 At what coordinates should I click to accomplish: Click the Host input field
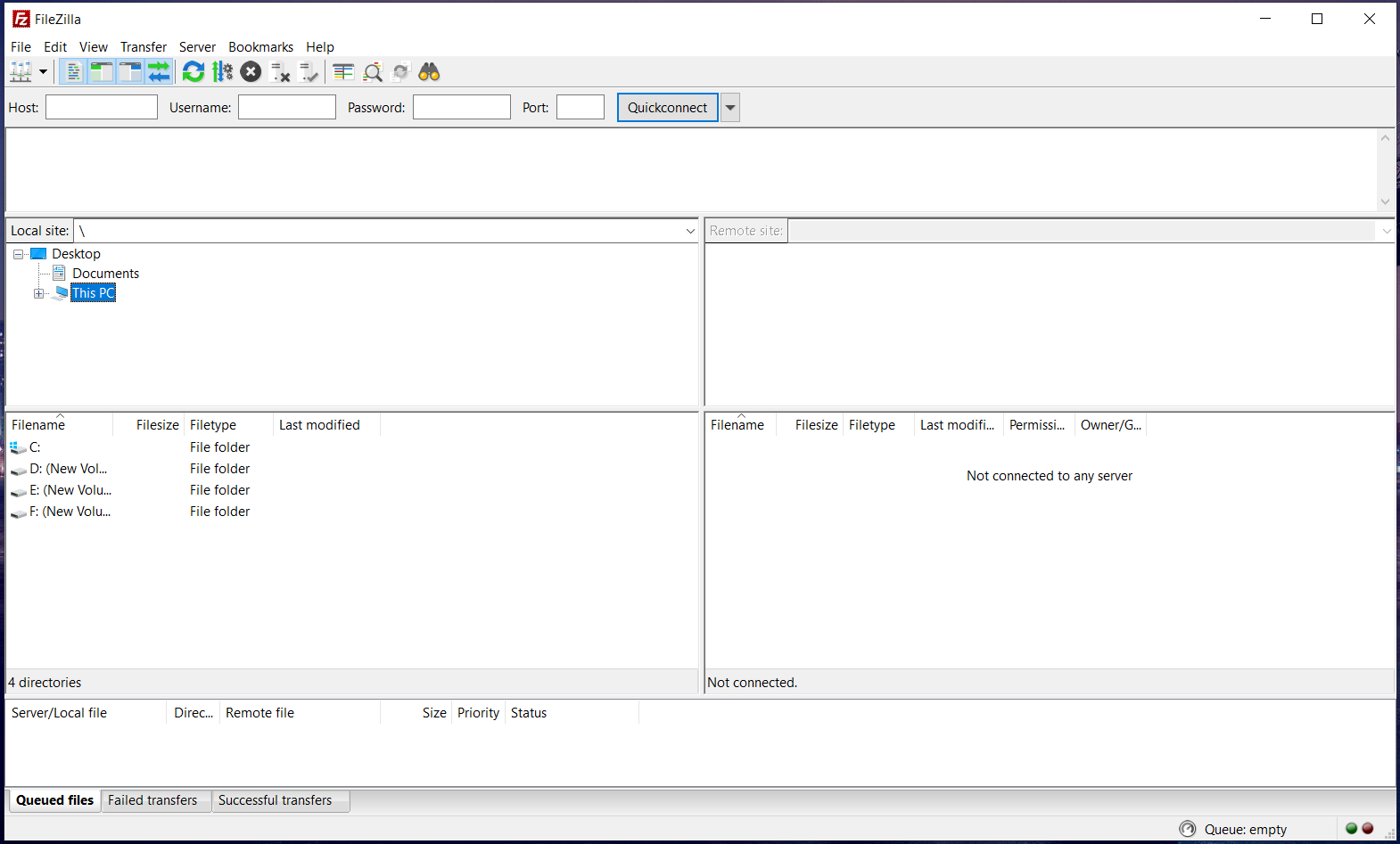(102, 108)
